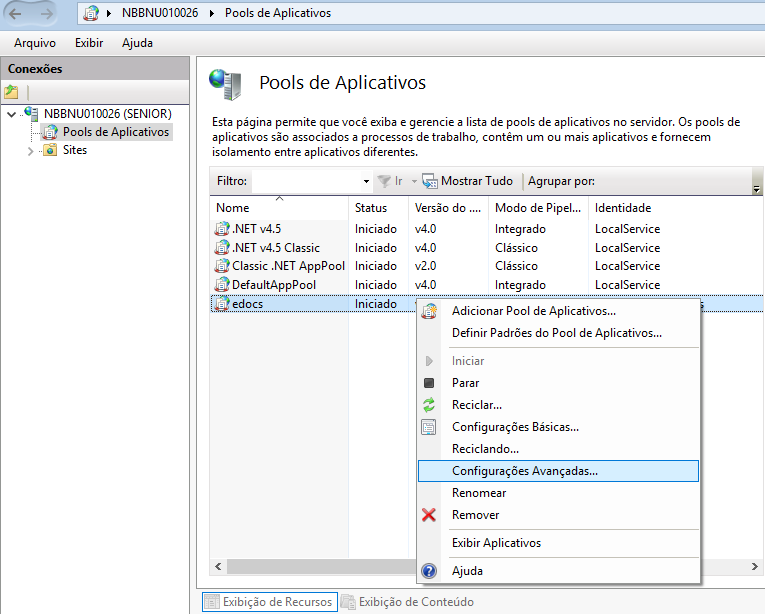The width and height of the screenshot is (765, 615).
Task: Select Reciclar... from context menu
Action: 559,405
